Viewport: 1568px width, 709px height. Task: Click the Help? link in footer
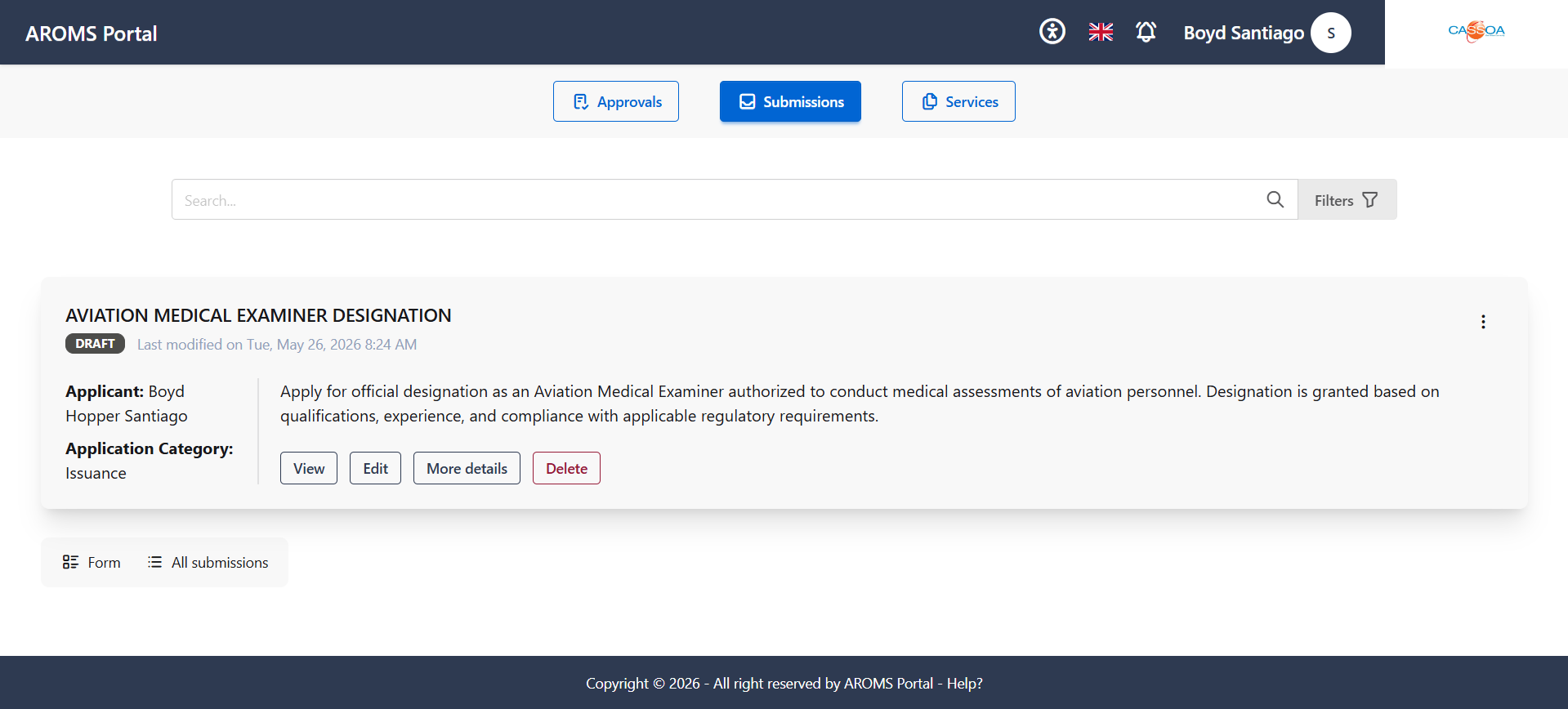click(964, 683)
